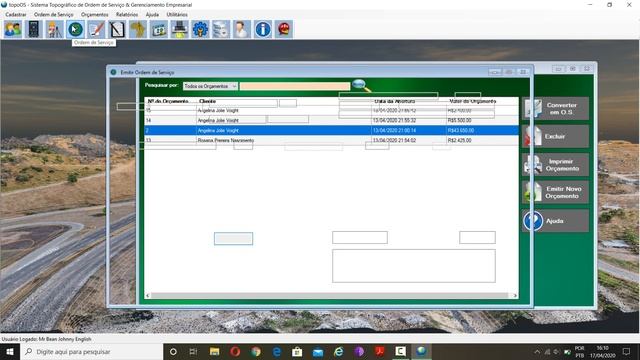Click the Ordem de Serviço green cursor icon
The height and width of the screenshot is (360, 640).
click(76, 29)
